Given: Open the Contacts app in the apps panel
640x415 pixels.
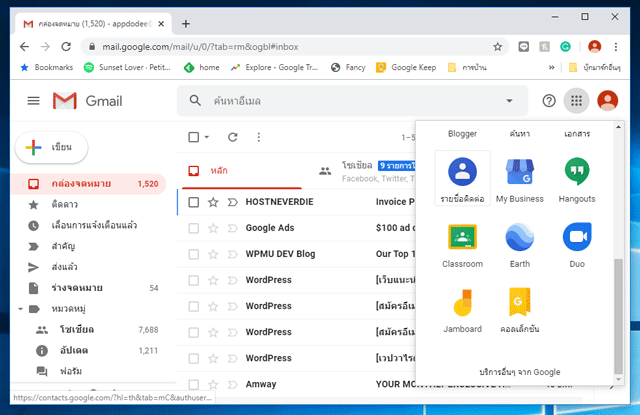Looking at the screenshot, I should [462, 178].
